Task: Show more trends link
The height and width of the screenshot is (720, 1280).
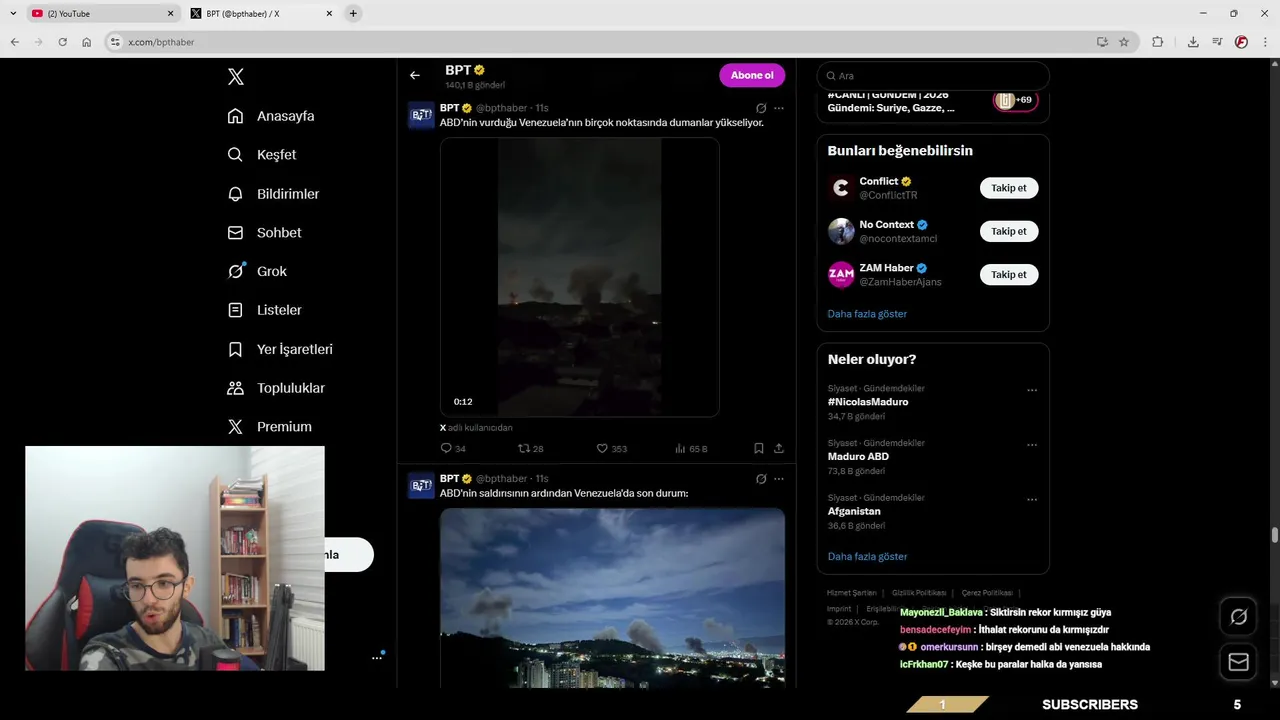Action: tap(867, 556)
